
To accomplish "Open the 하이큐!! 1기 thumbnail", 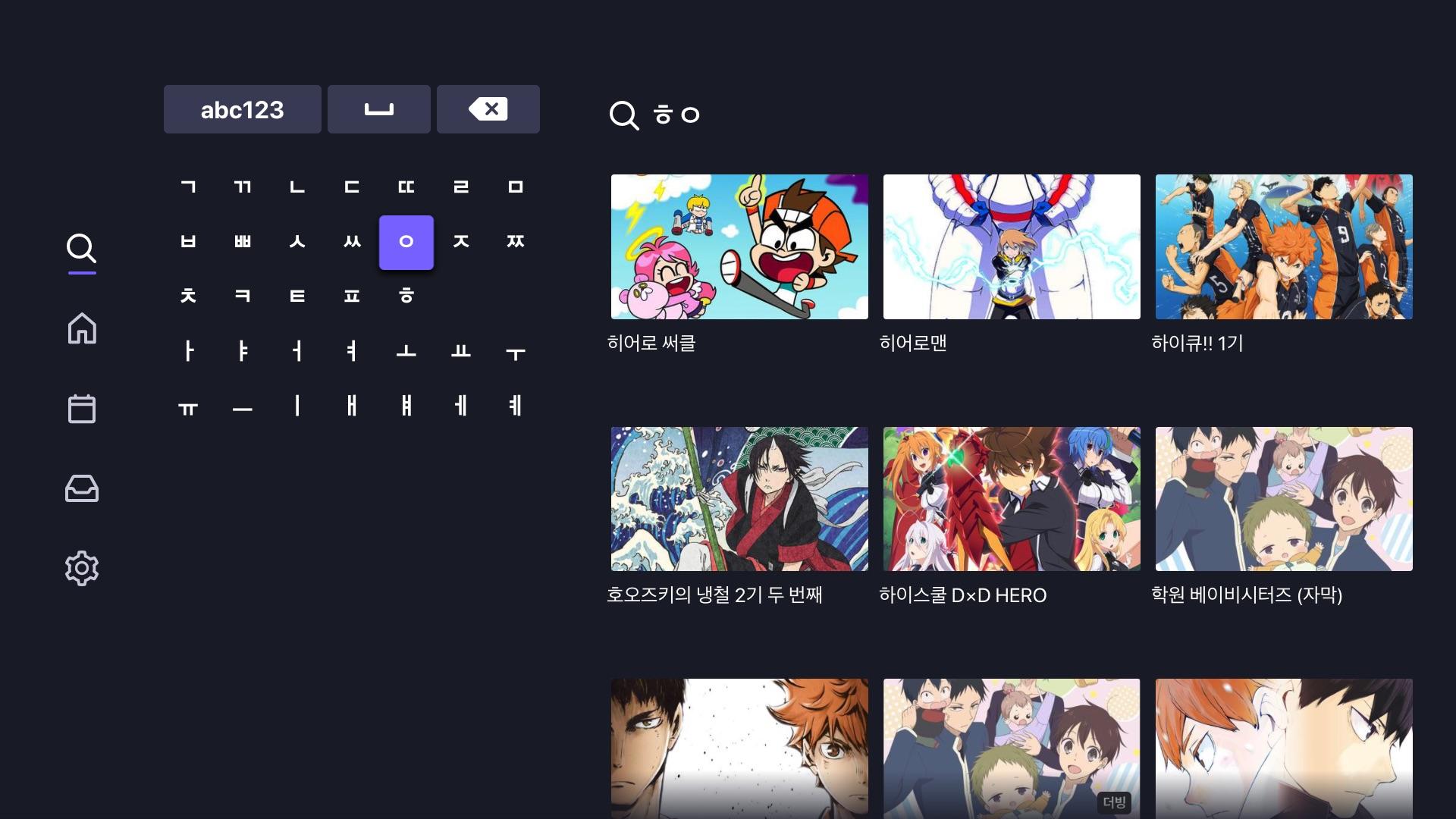I will click(1284, 246).
